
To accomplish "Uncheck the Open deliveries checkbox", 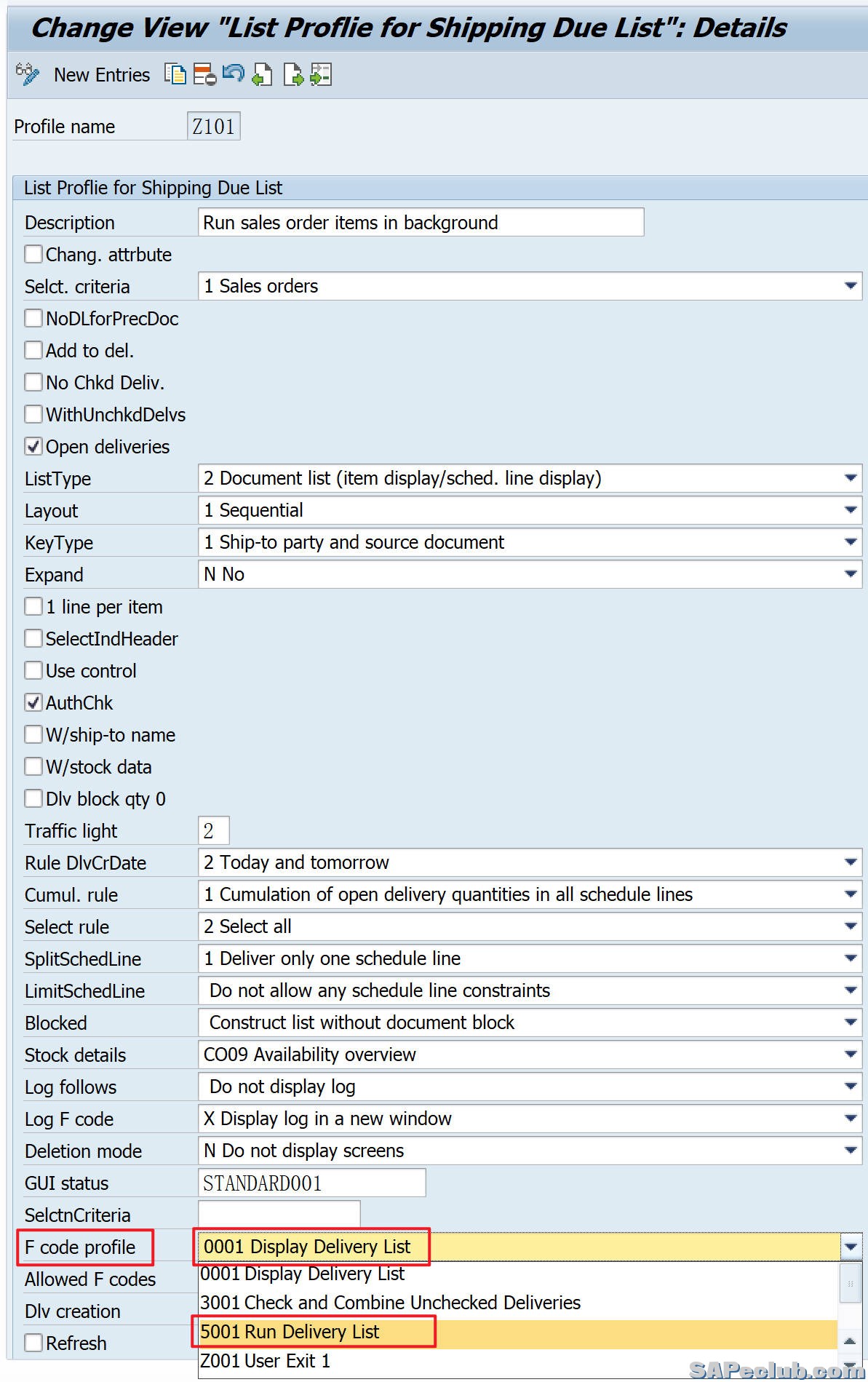I will 33,446.
